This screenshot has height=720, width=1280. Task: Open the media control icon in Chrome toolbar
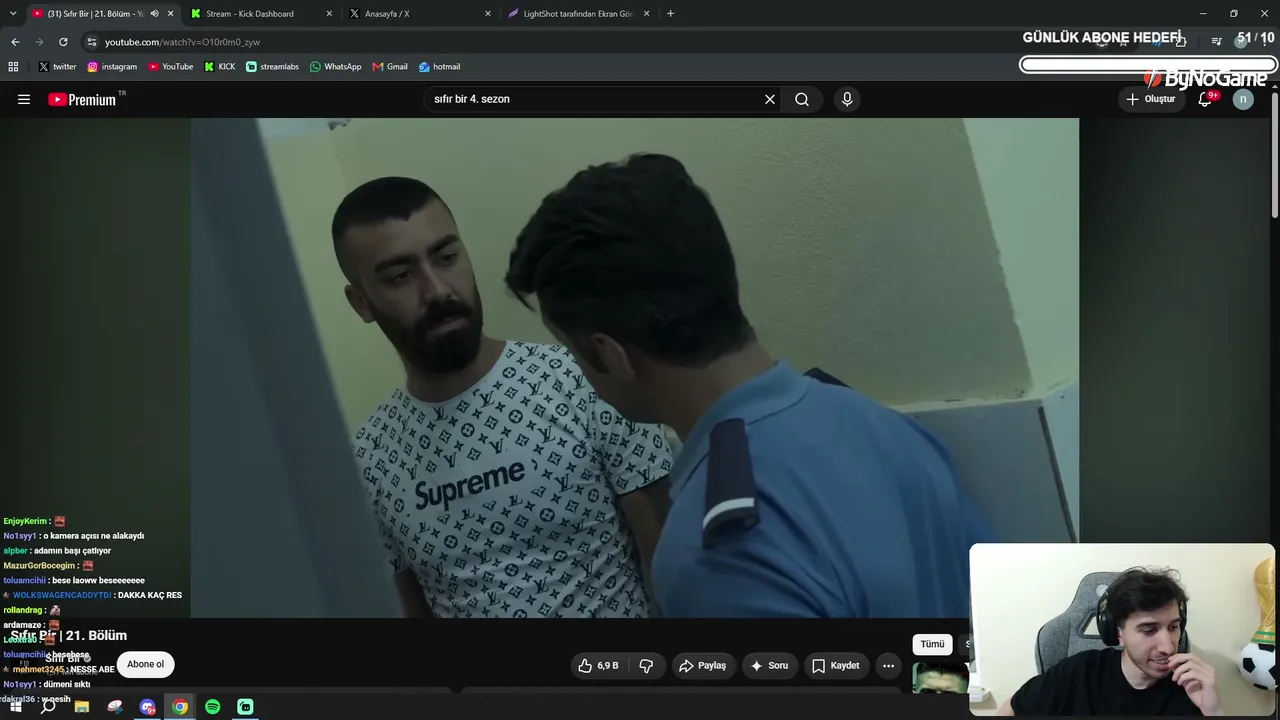(1216, 41)
